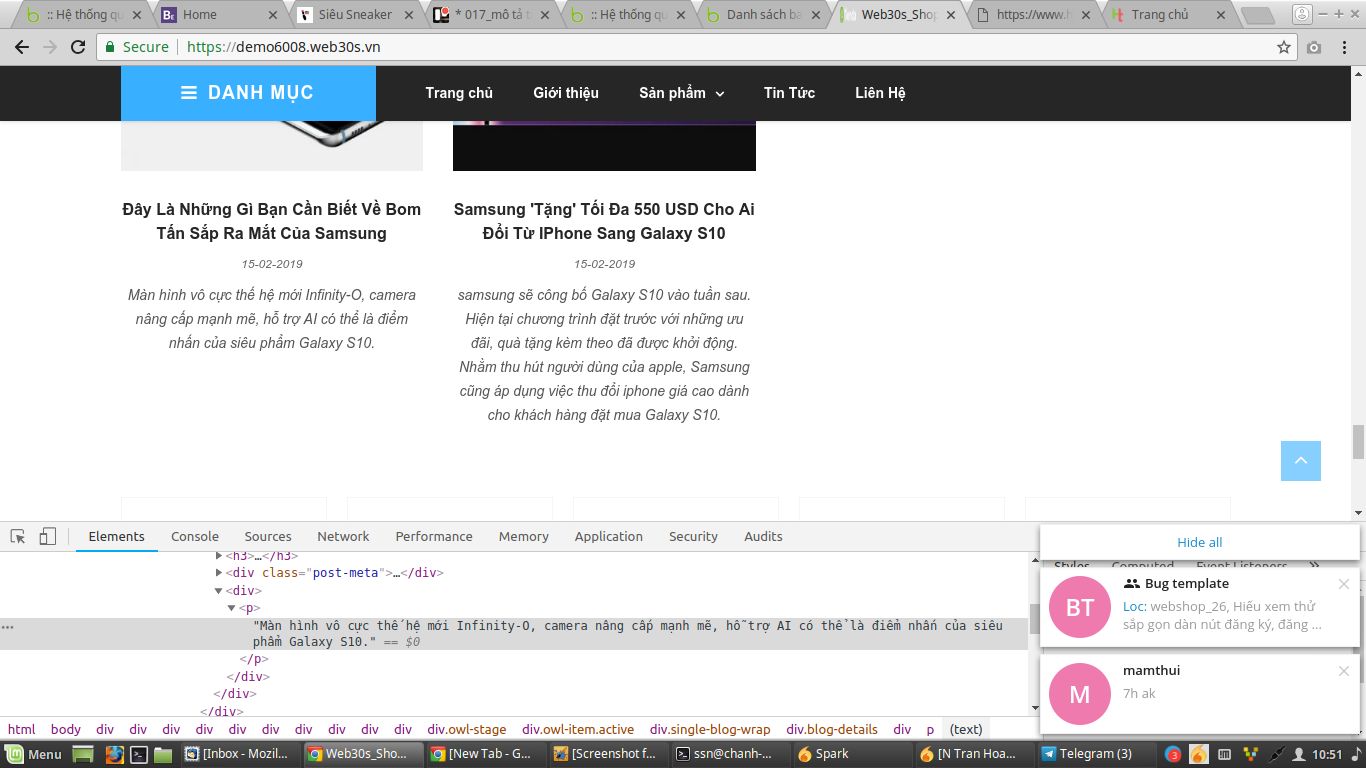Click the page vertical scrollbar thumb
Viewport: 1366px width, 768px height.
[1358, 441]
